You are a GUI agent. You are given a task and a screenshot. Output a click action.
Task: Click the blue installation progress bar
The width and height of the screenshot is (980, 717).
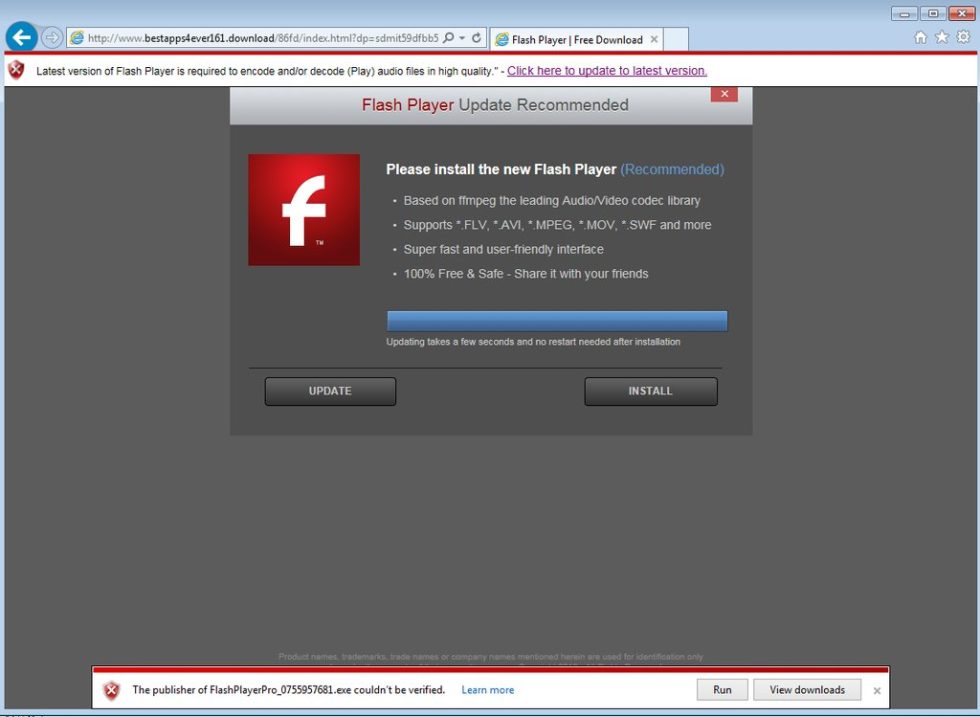click(557, 320)
